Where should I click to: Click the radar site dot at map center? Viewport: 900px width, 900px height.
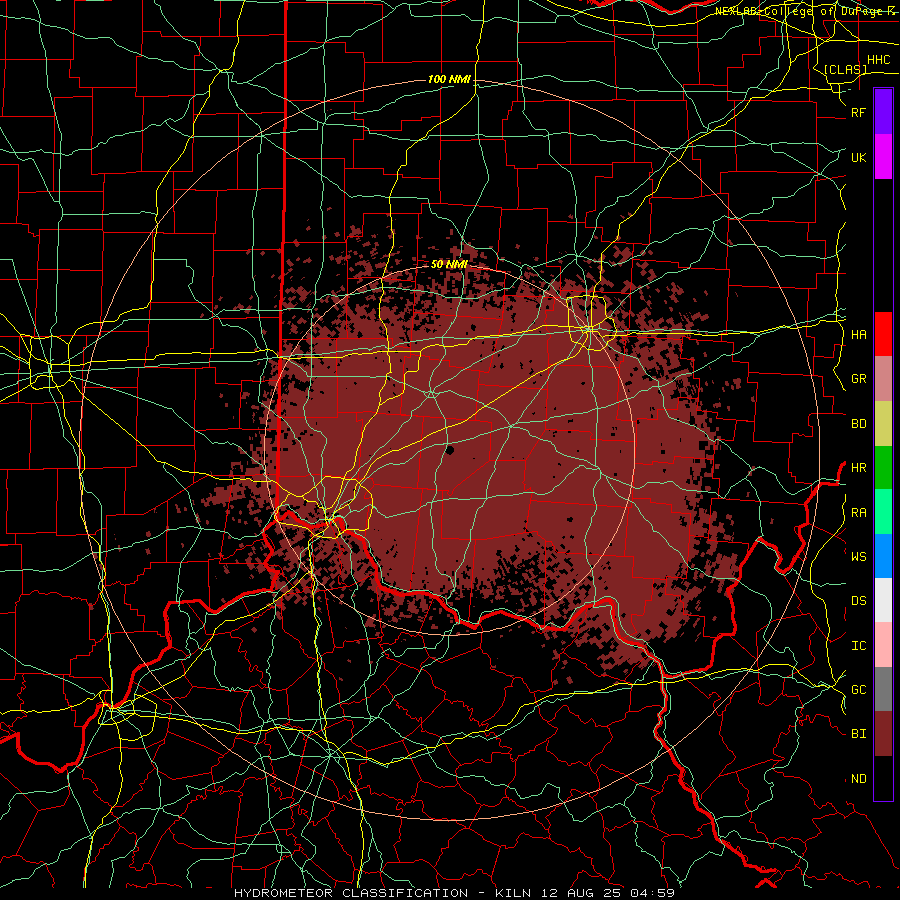click(450, 450)
